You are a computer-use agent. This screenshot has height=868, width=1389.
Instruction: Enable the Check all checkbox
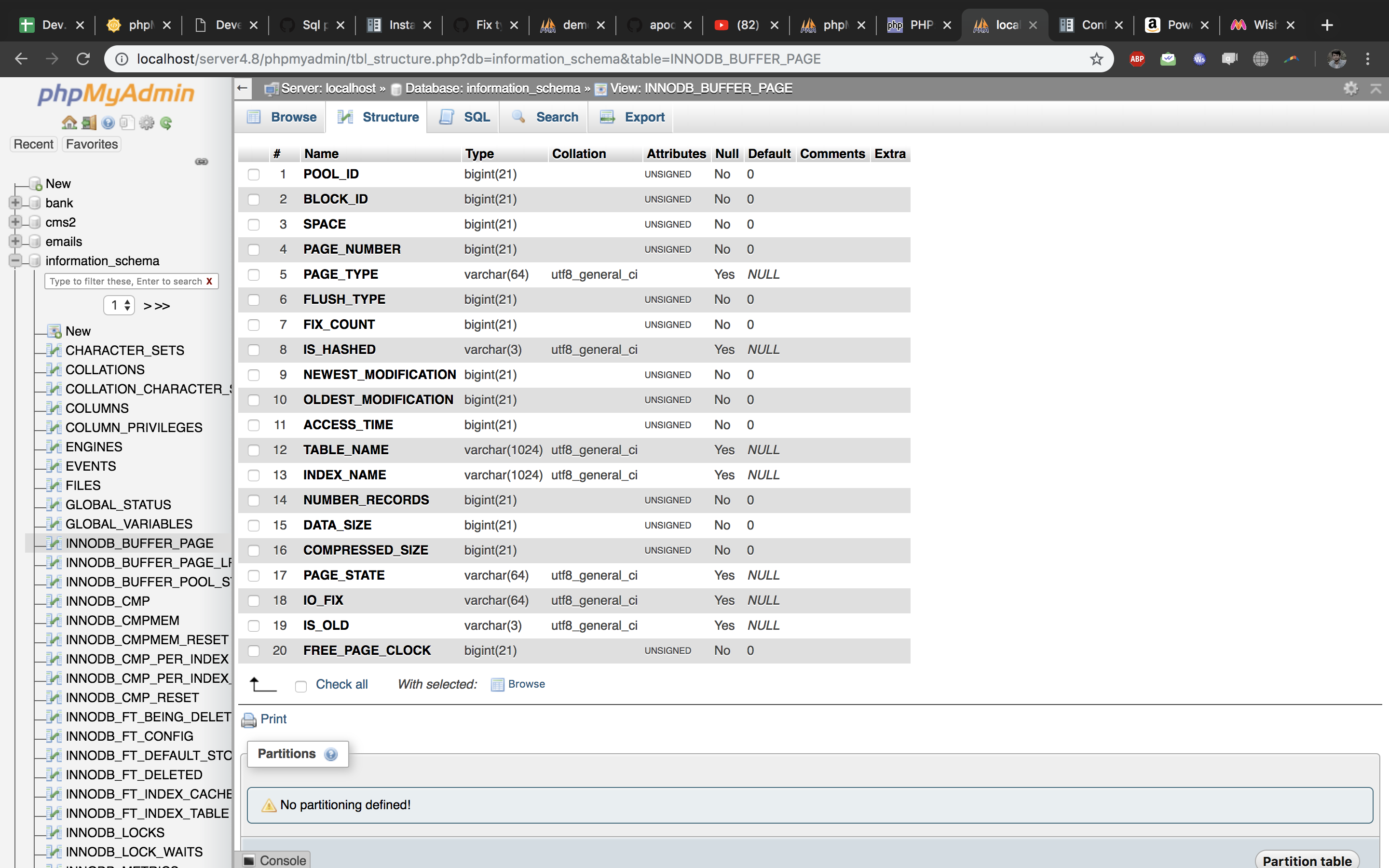[x=301, y=685]
